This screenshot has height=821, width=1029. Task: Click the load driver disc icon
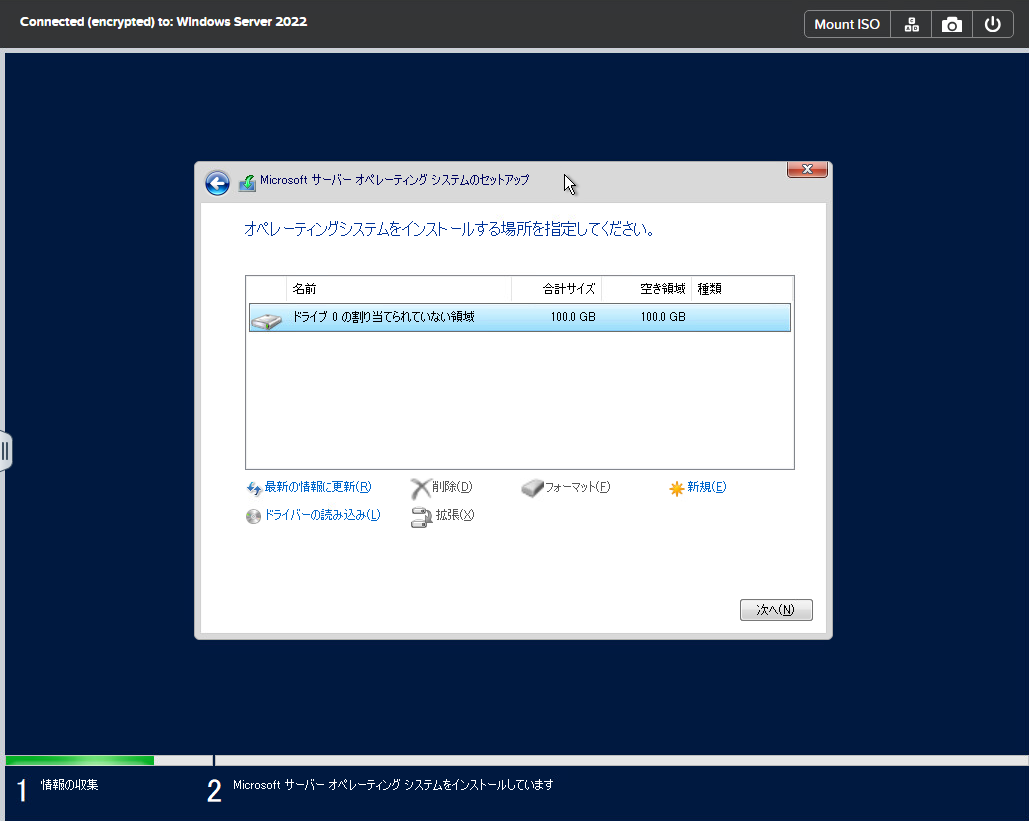click(x=253, y=516)
